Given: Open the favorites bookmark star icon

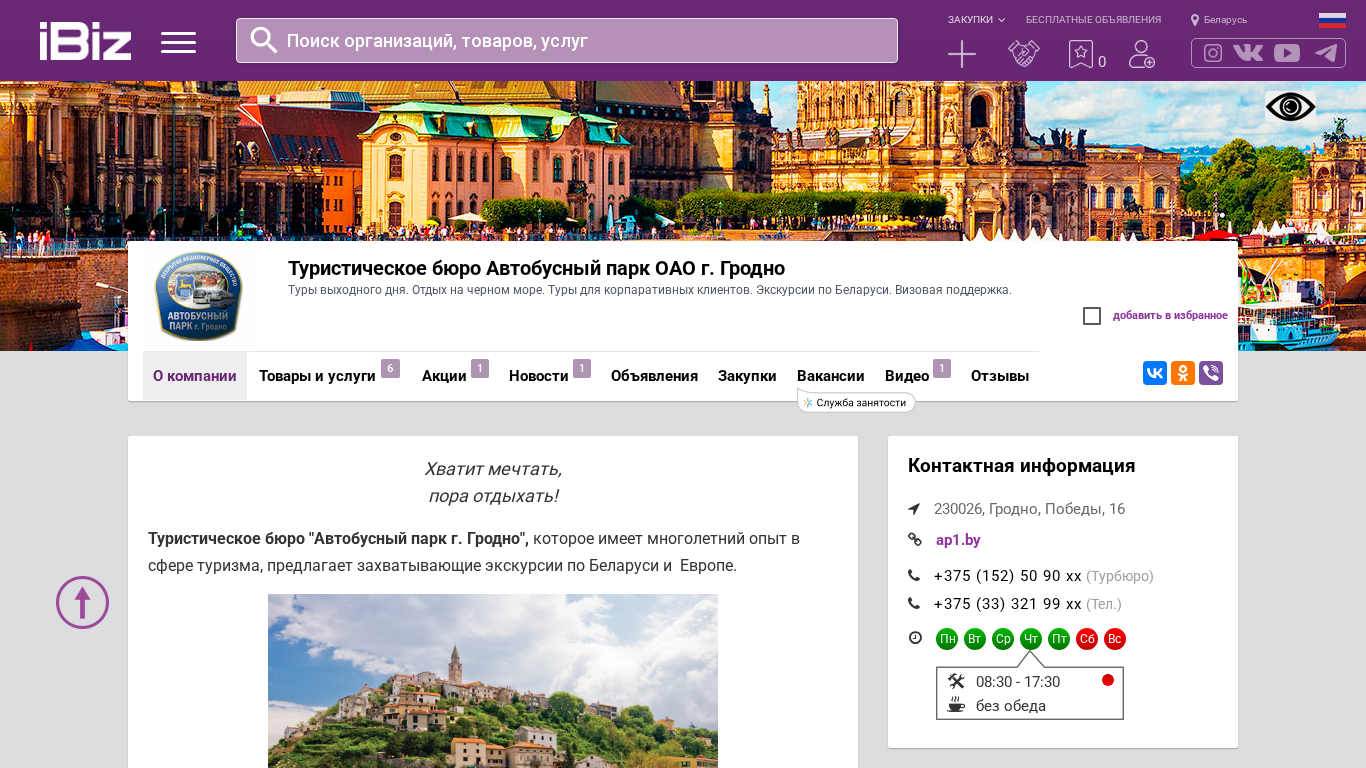Looking at the screenshot, I should click(x=1081, y=54).
